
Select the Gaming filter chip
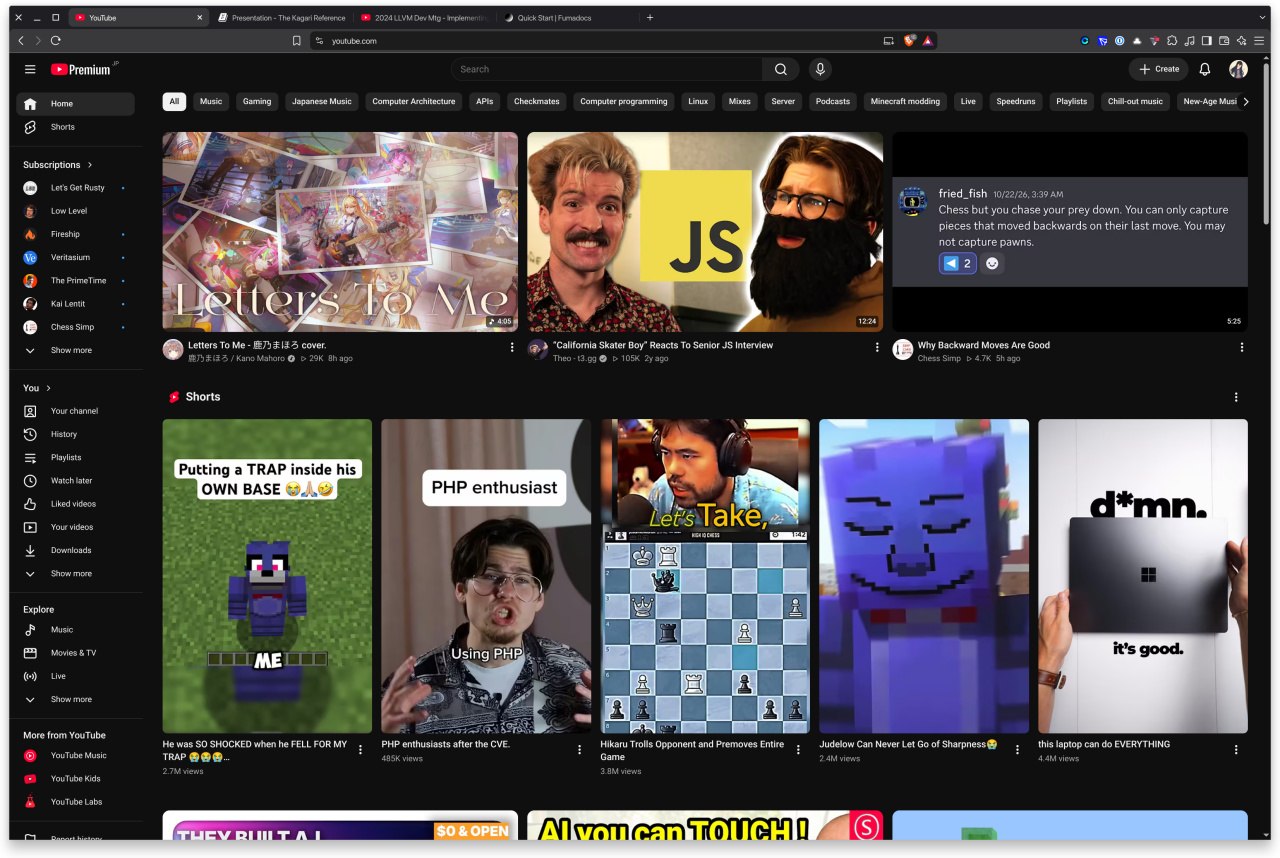pos(257,101)
